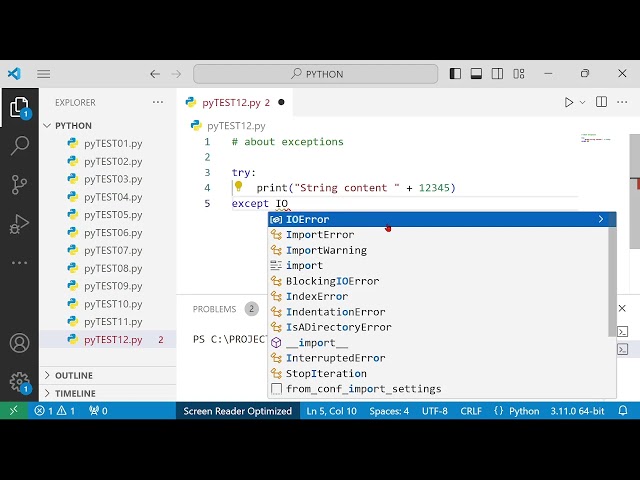
Task: Select BlockingIOError suggestion
Action: tap(438, 281)
